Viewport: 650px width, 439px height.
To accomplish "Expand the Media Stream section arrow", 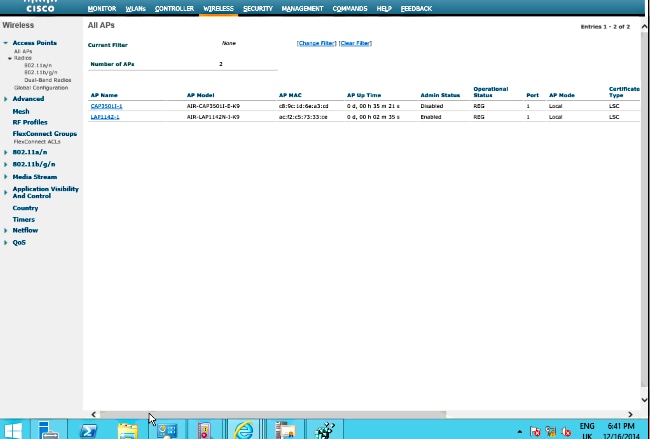I will pos(5,177).
